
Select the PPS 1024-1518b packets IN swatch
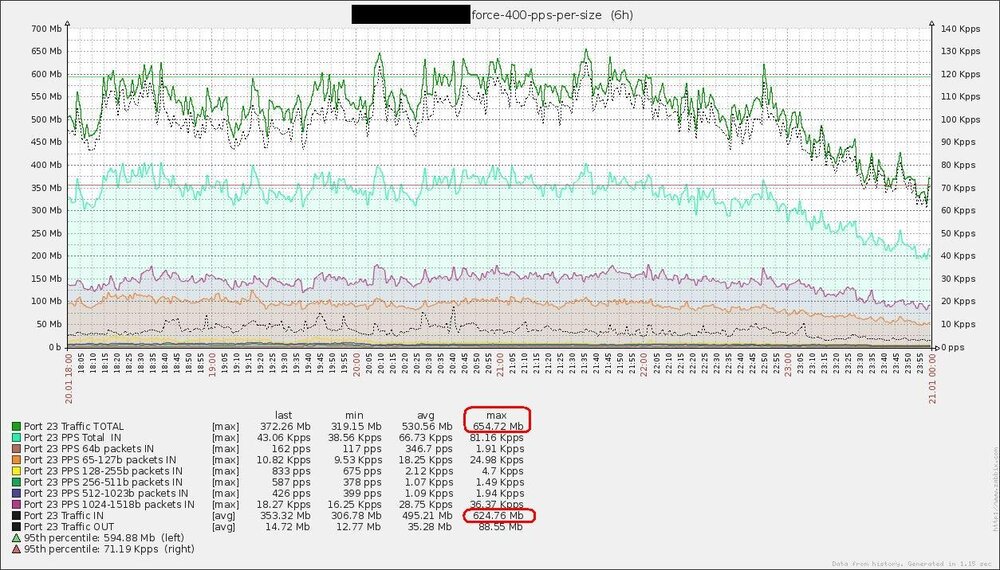tap(14, 504)
